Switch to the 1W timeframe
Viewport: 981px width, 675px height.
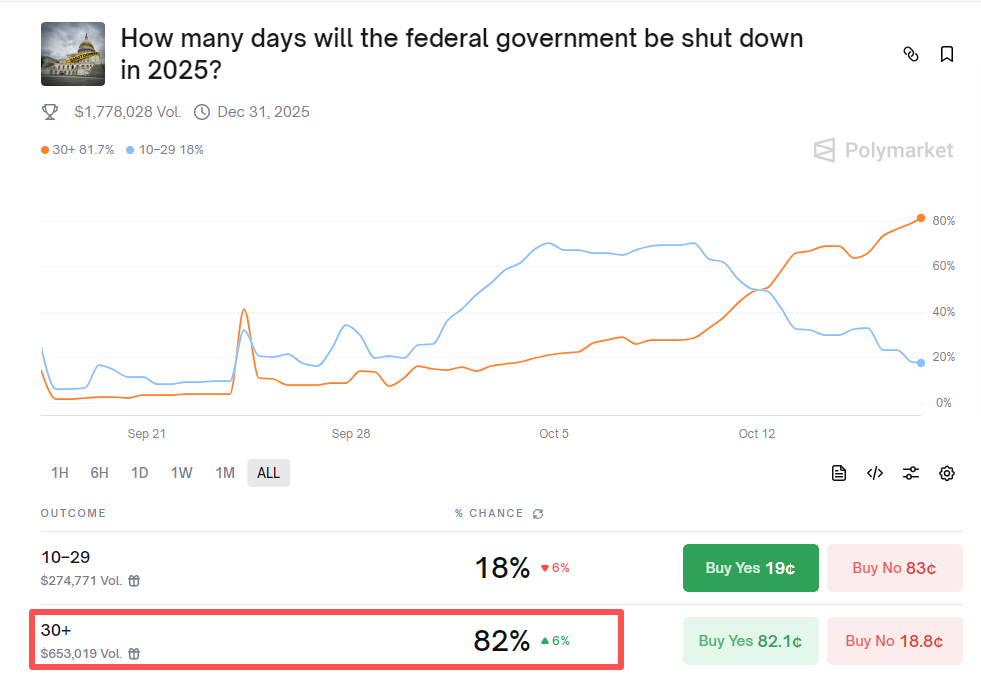coord(181,472)
